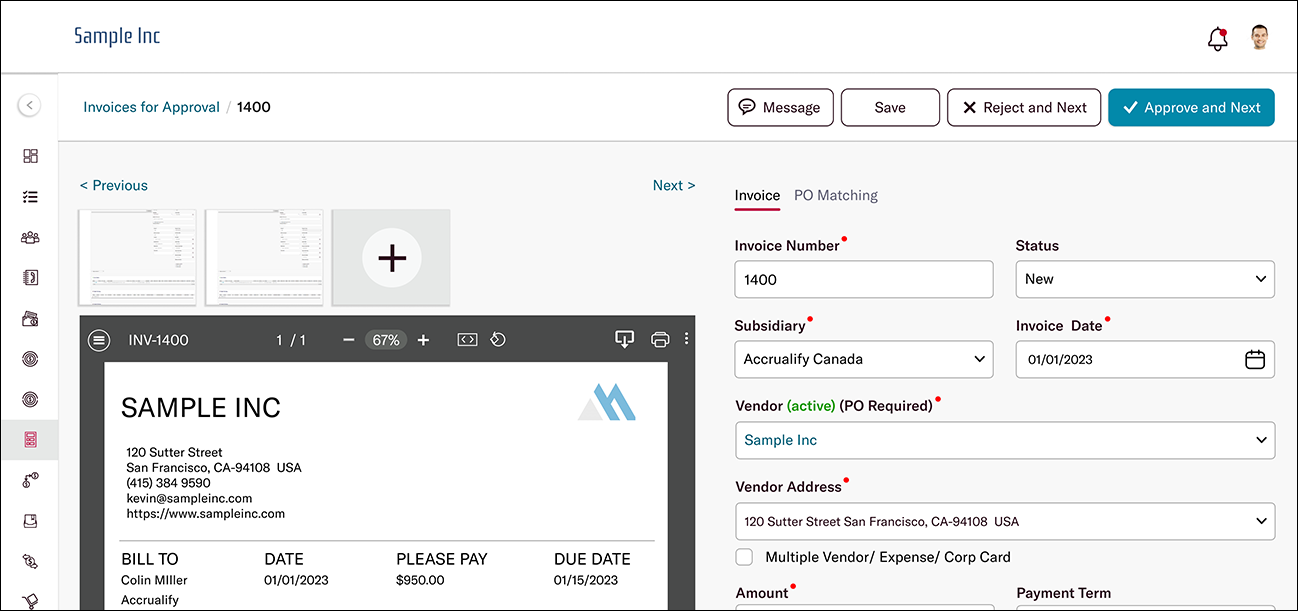Print the invoice document
This screenshot has width=1298, height=611.
(659, 339)
